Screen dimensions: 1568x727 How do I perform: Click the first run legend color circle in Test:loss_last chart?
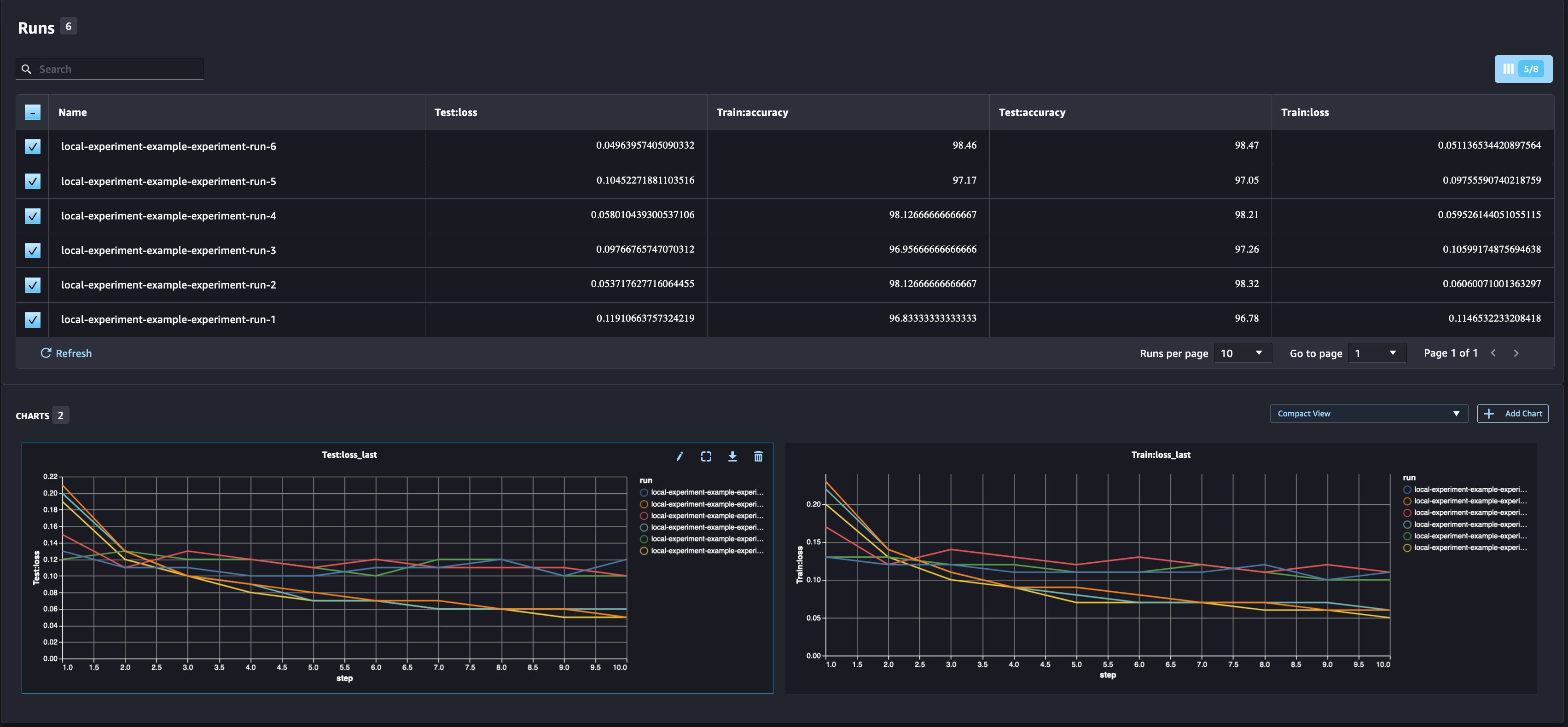[644, 492]
